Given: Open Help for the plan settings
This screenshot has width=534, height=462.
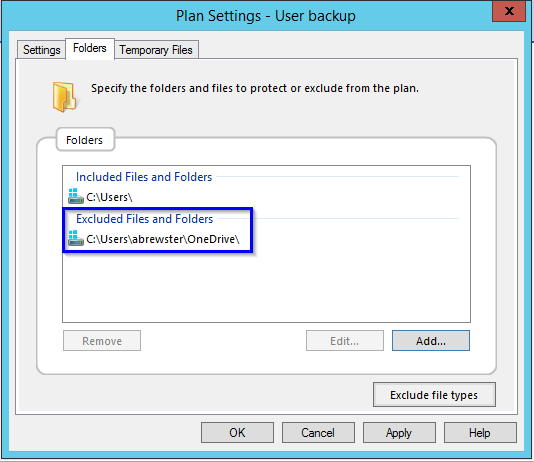Looking at the screenshot, I should pyautogui.click(x=480, y=432).
